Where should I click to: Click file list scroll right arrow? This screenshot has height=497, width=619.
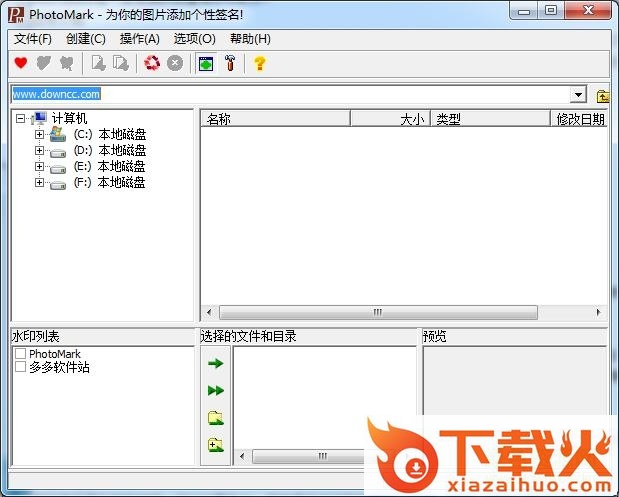[x=598, y=312]
